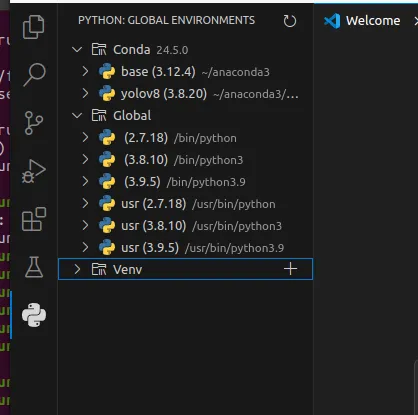418x415 pixels.
Task: Click Python logo beside /usr/bin/python3.9
Action: tap(107, 247)
